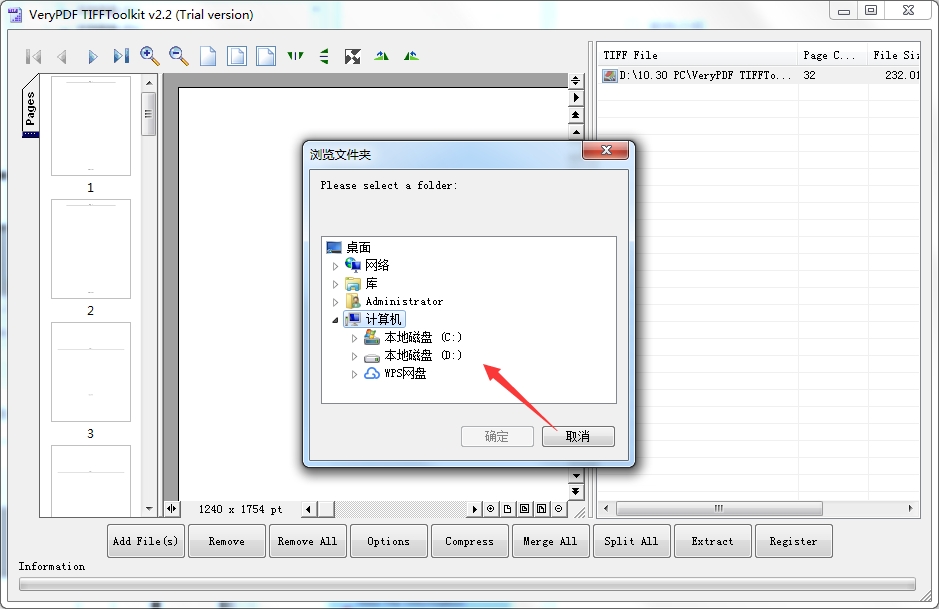Go to previous page arrow icon
The height and width of the screenshot is (609, 939).
62,56
